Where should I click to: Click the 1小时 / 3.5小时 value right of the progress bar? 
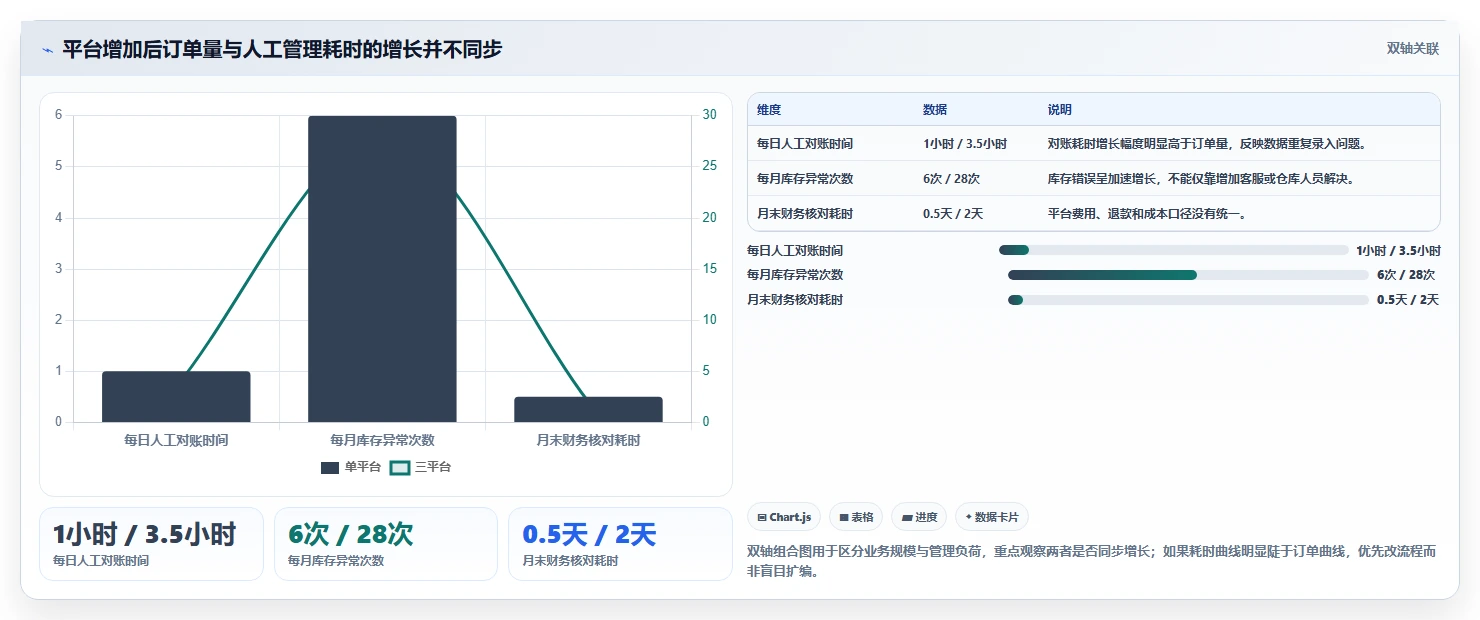click(1398, 251)
